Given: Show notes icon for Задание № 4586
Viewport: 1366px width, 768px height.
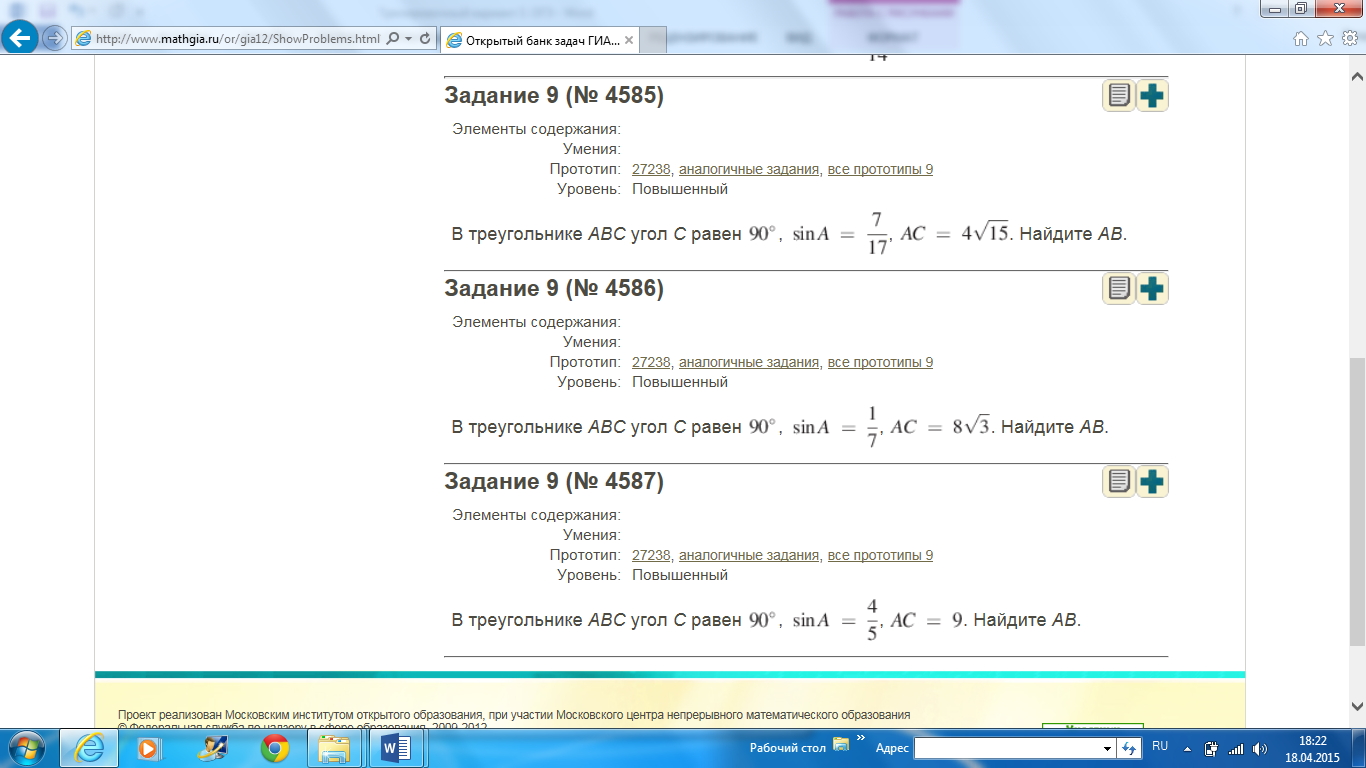Looking at the screenshot, I should [1119, 289].
